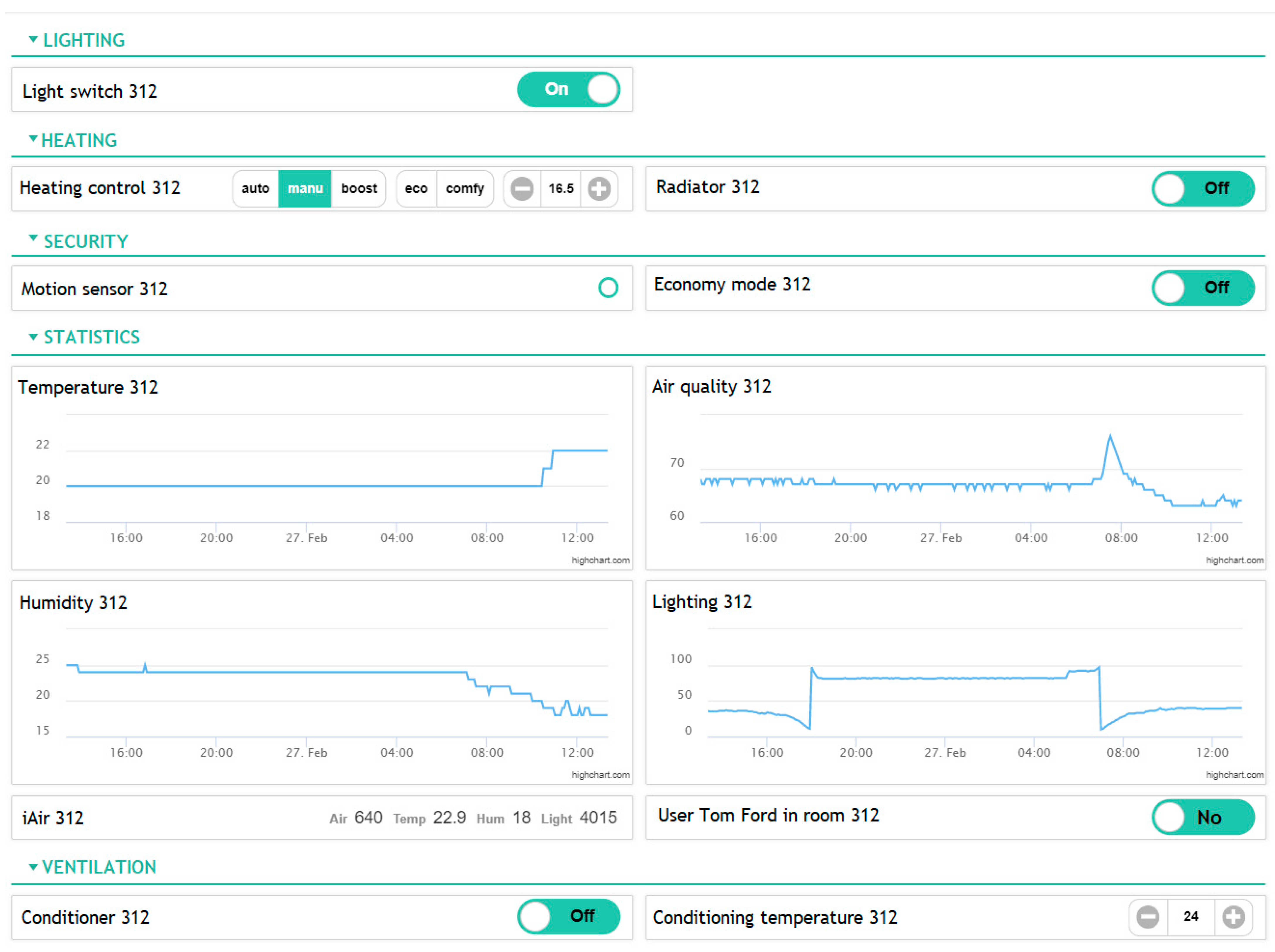1275x952 pixels.
Task: Click the Motion sensor 312 status indicator
Action: (x=608, y=287)
